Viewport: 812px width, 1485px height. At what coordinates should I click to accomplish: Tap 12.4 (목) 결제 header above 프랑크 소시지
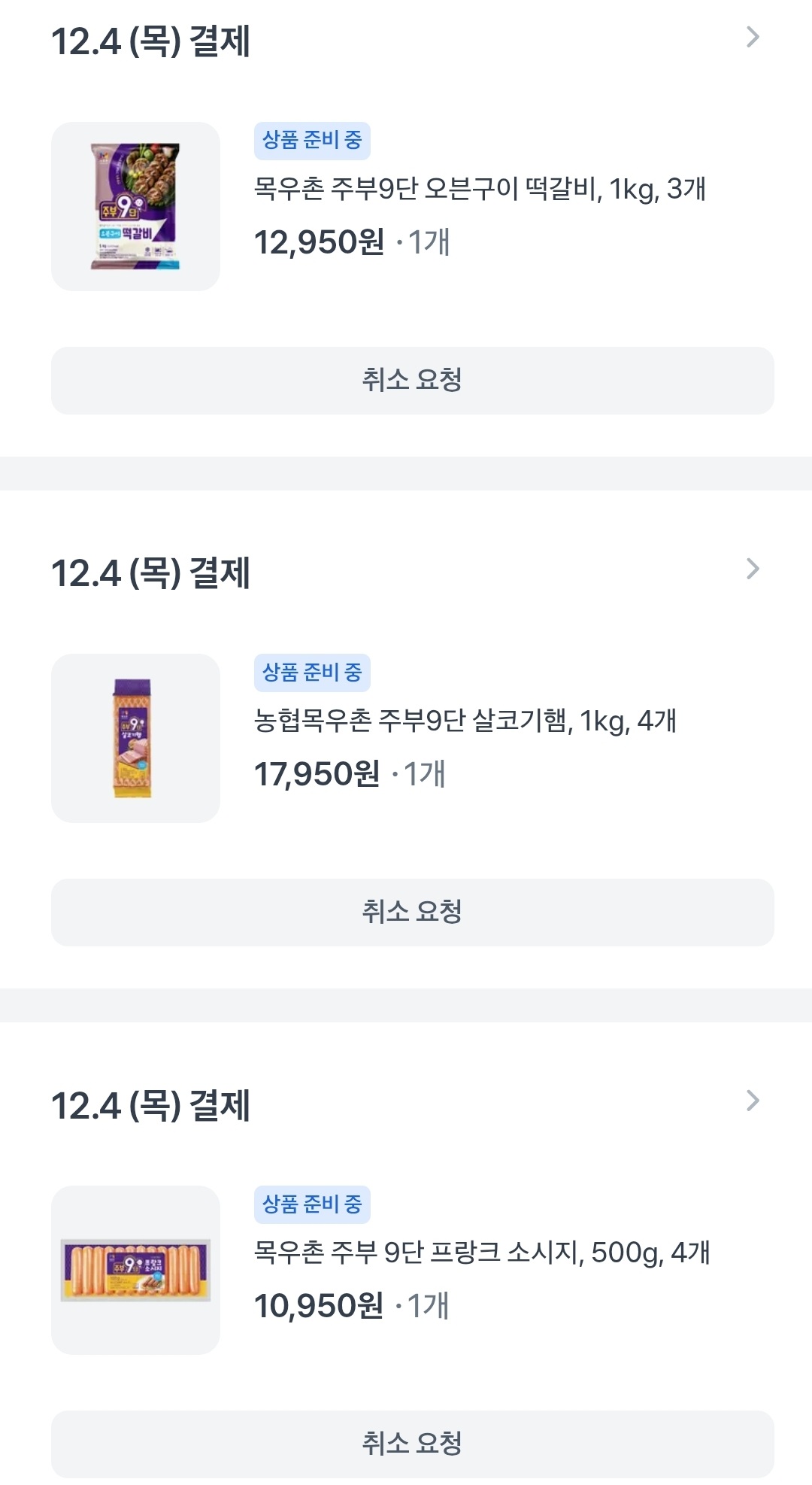(150, 1106)
